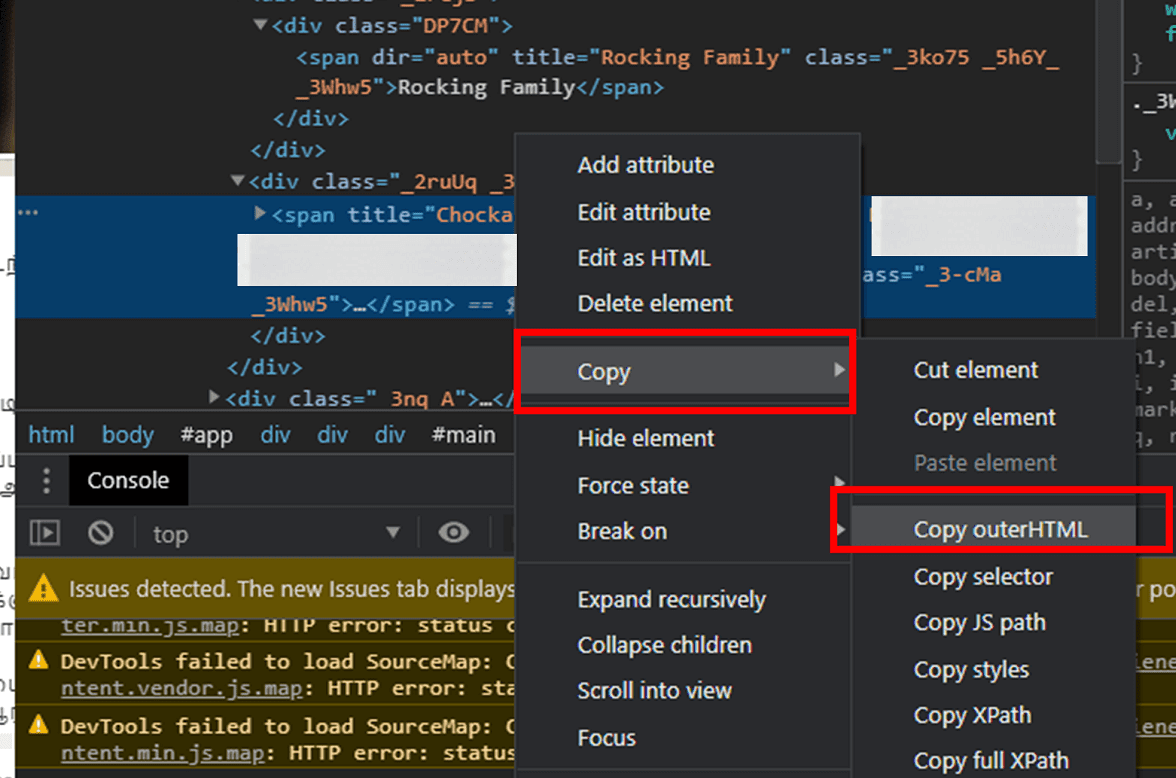Open the top JavaScript context dropdown
Viewport: 1176px width, 778px height.
277,534
